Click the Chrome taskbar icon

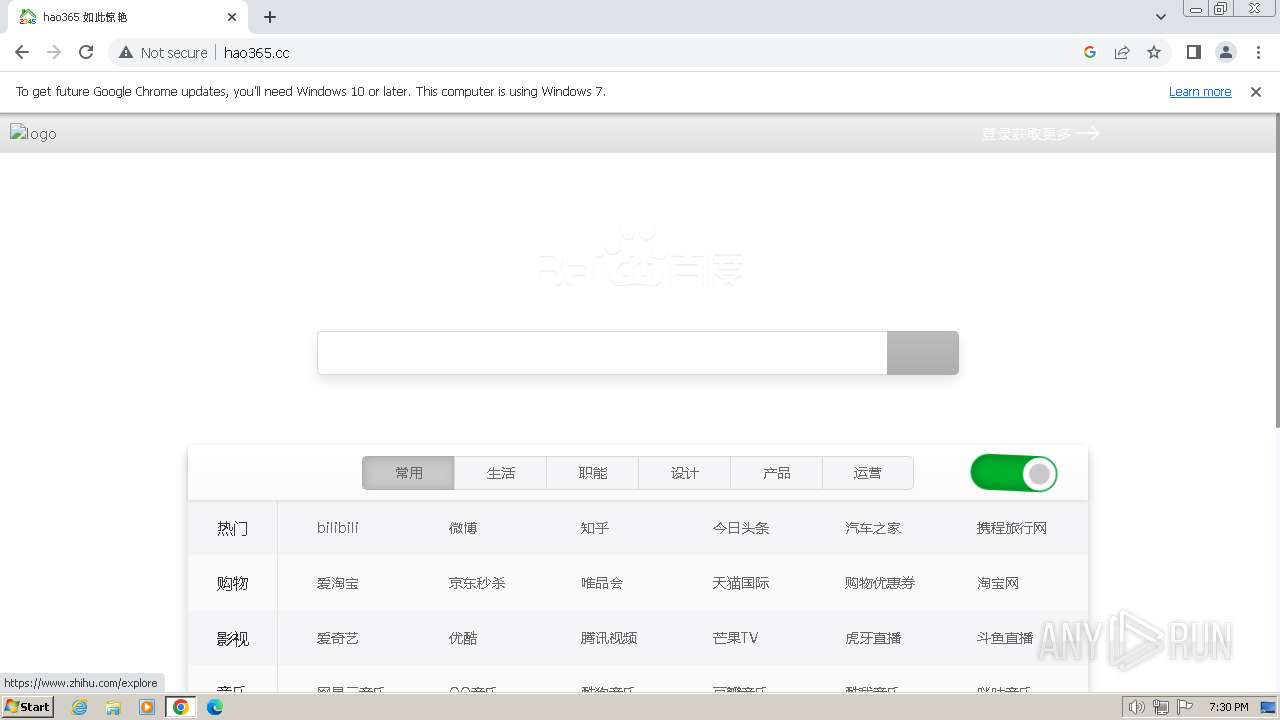pos(181,707)
